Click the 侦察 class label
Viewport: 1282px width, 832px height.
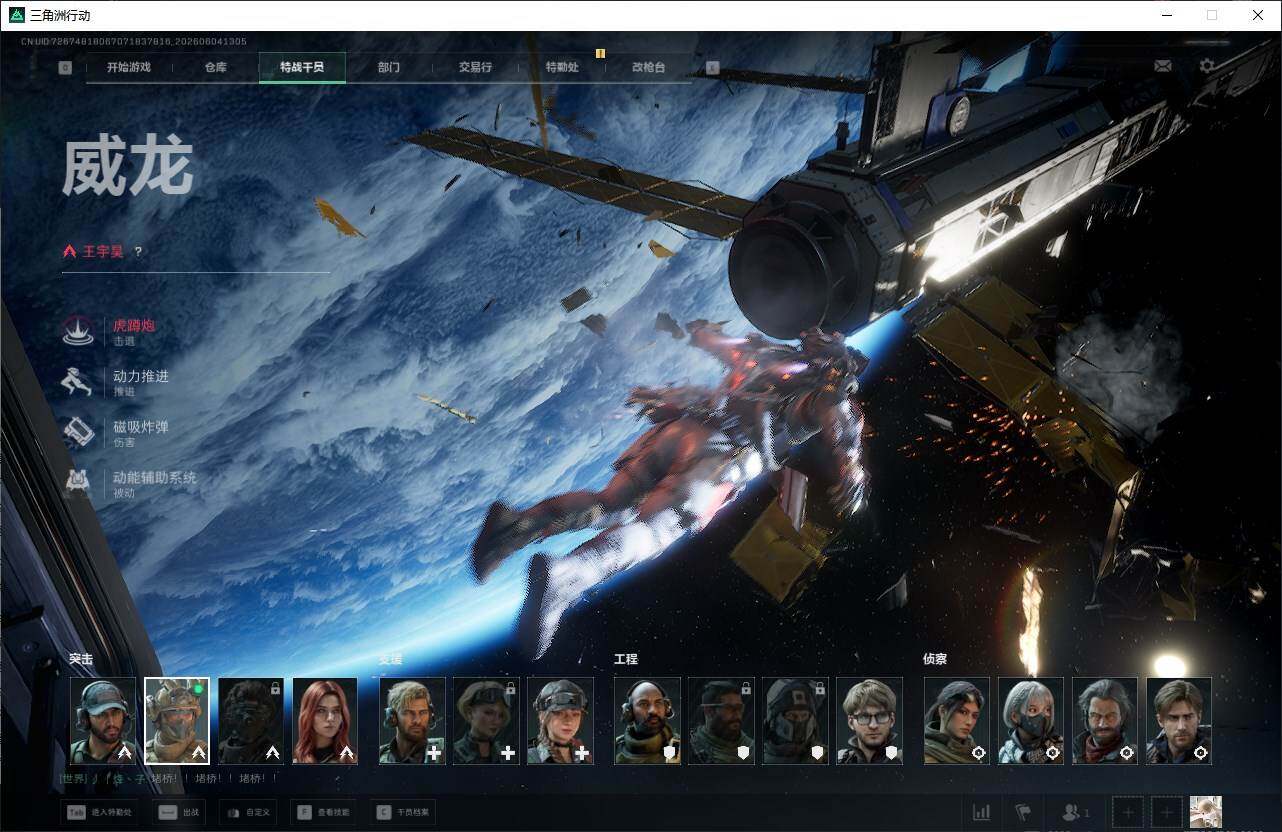point(935,659)
